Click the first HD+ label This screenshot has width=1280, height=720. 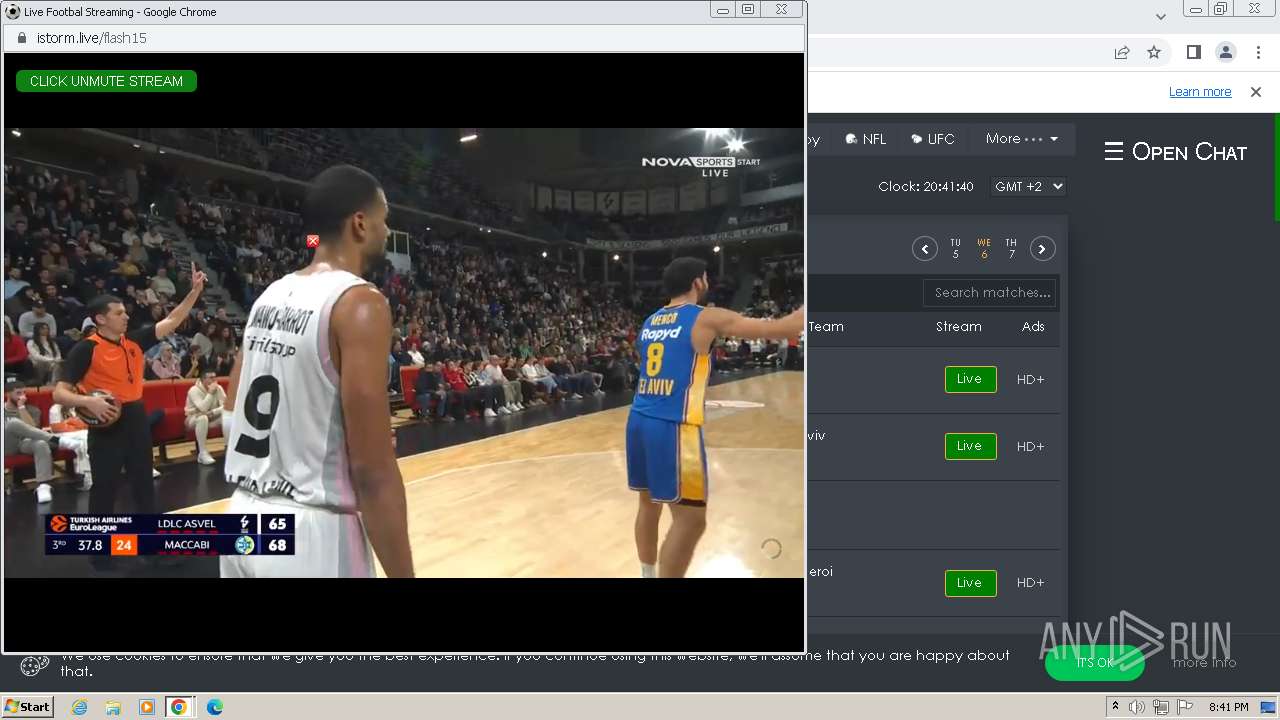click(x=1030, y=379)
